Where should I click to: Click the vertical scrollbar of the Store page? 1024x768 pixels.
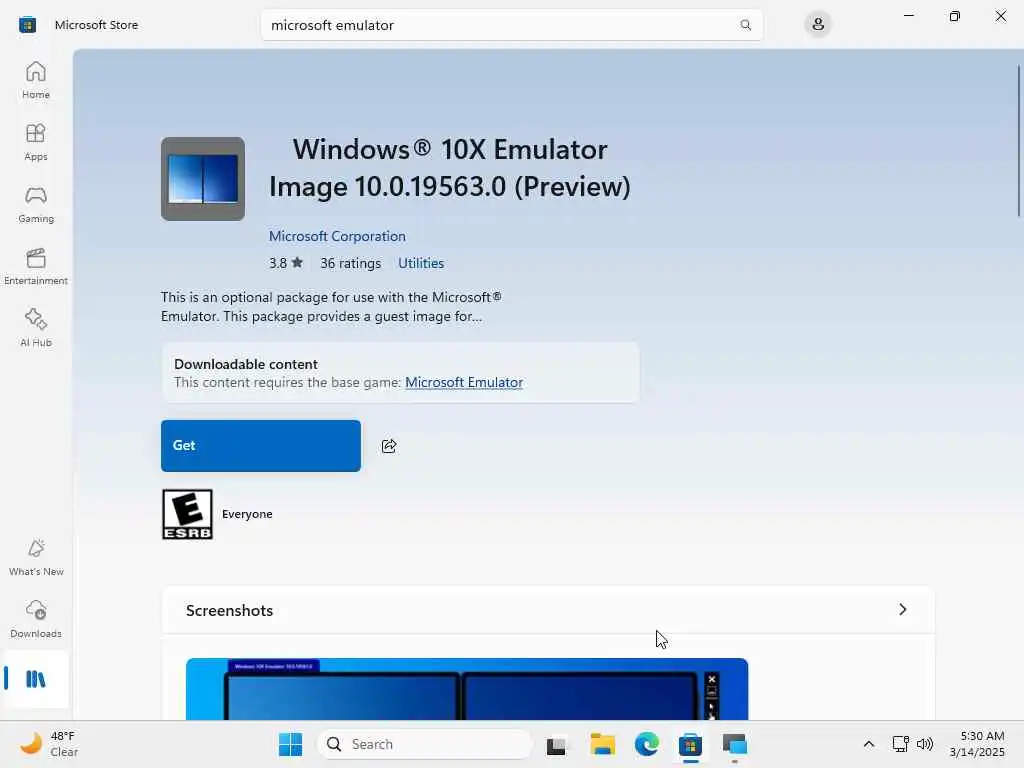[1019, 140]
